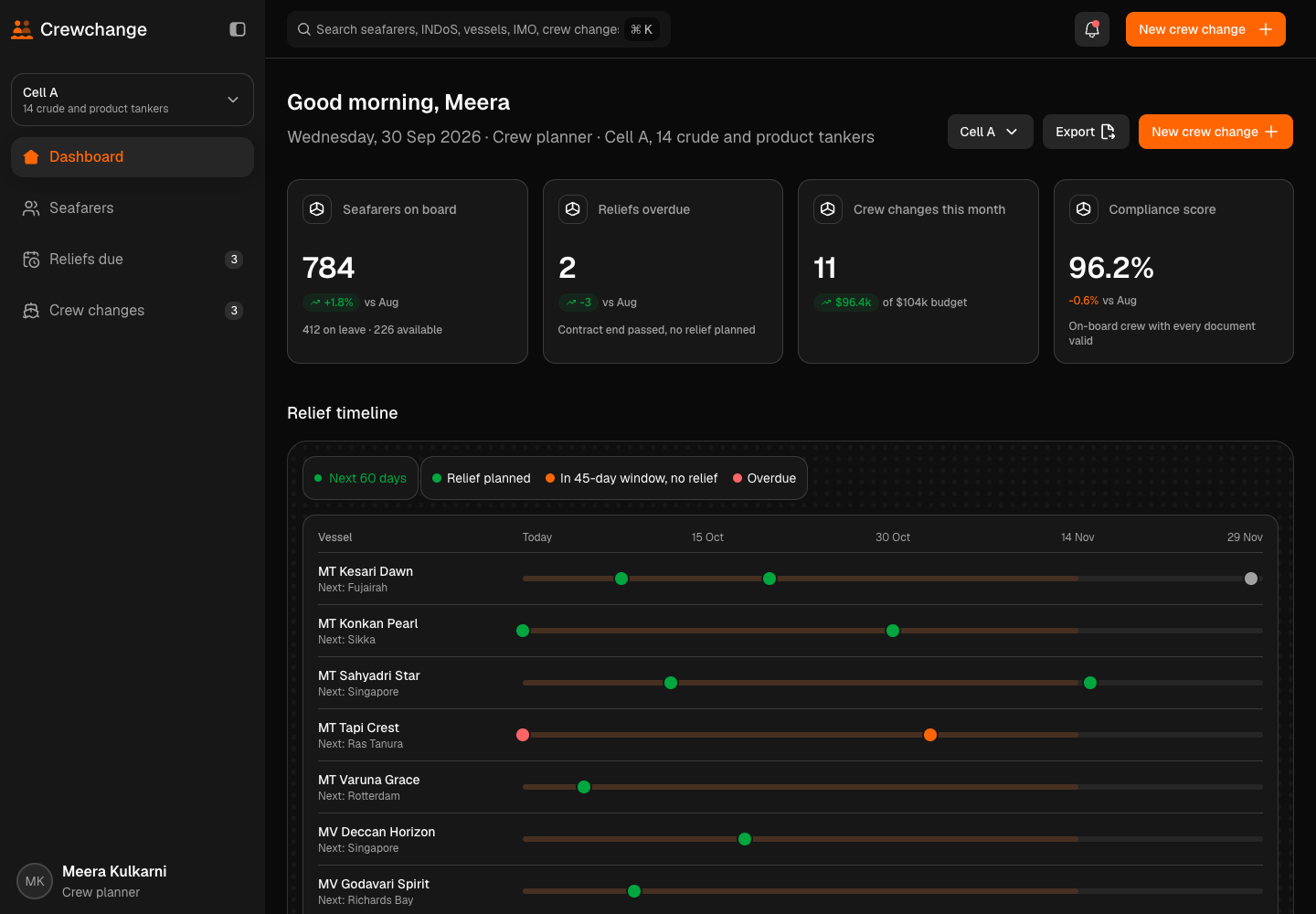The width and height of the screenshot is (1316, 914).
Task: Click green marker on MV Deccan Horizon timeline
Action: (x=745, y=839)
